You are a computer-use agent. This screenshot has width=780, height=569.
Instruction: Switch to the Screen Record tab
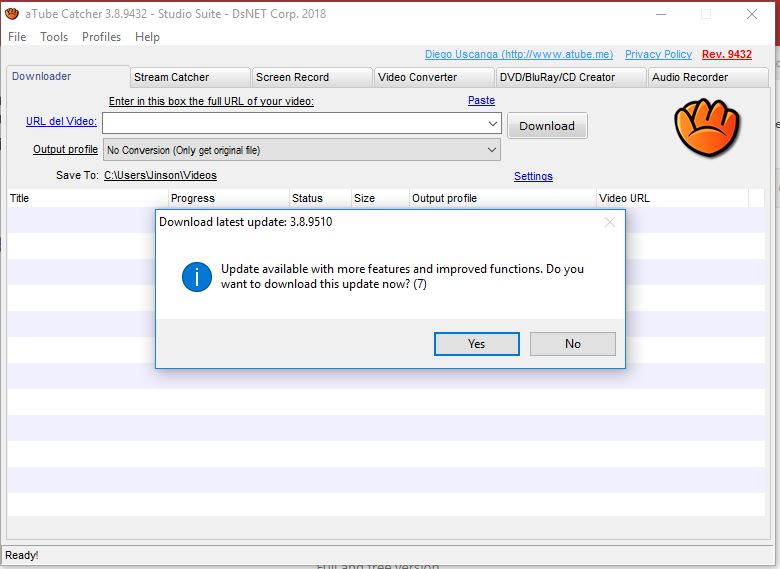point(312,77)
